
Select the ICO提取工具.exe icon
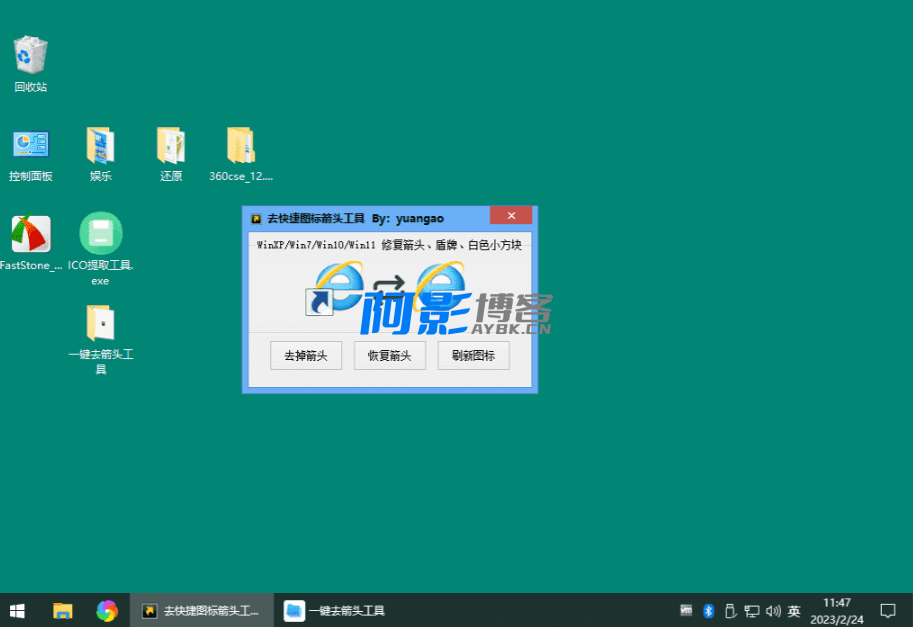click(100, 234)
